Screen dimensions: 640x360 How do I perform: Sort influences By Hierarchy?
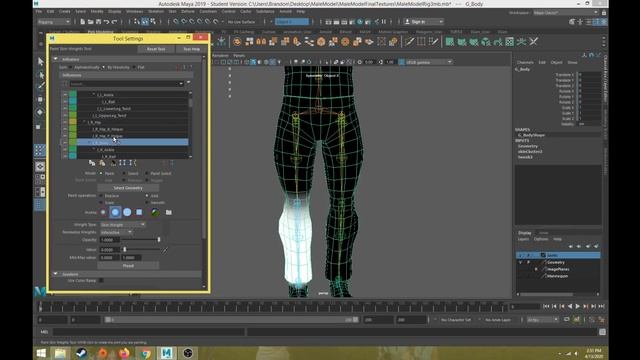104,67
